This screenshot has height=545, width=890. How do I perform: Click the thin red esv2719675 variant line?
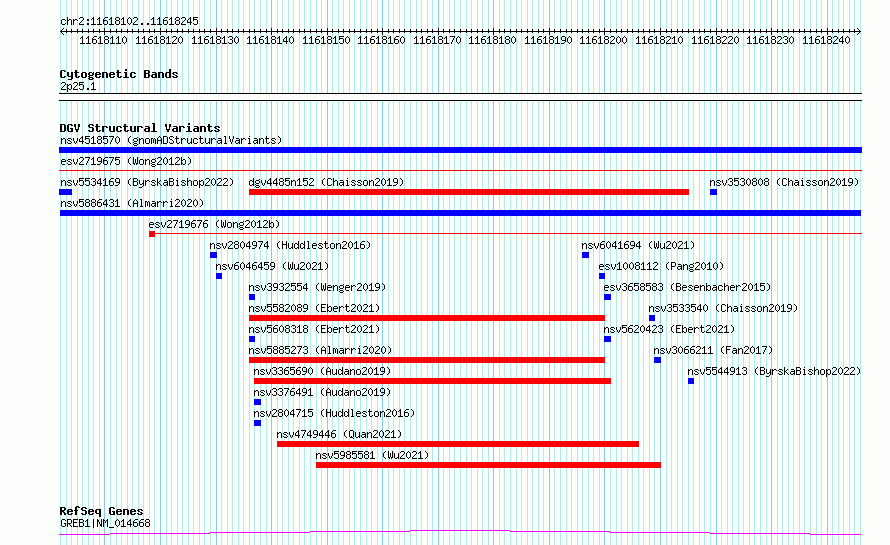click(460, 170)
